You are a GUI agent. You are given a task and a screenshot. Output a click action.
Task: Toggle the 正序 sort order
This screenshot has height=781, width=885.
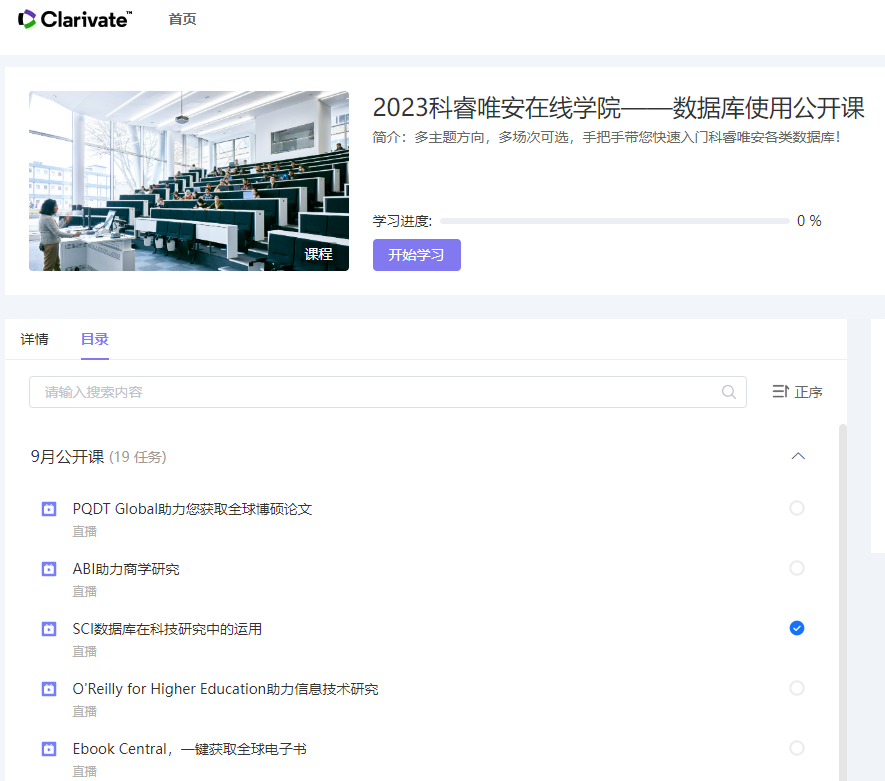pos(808,392)
